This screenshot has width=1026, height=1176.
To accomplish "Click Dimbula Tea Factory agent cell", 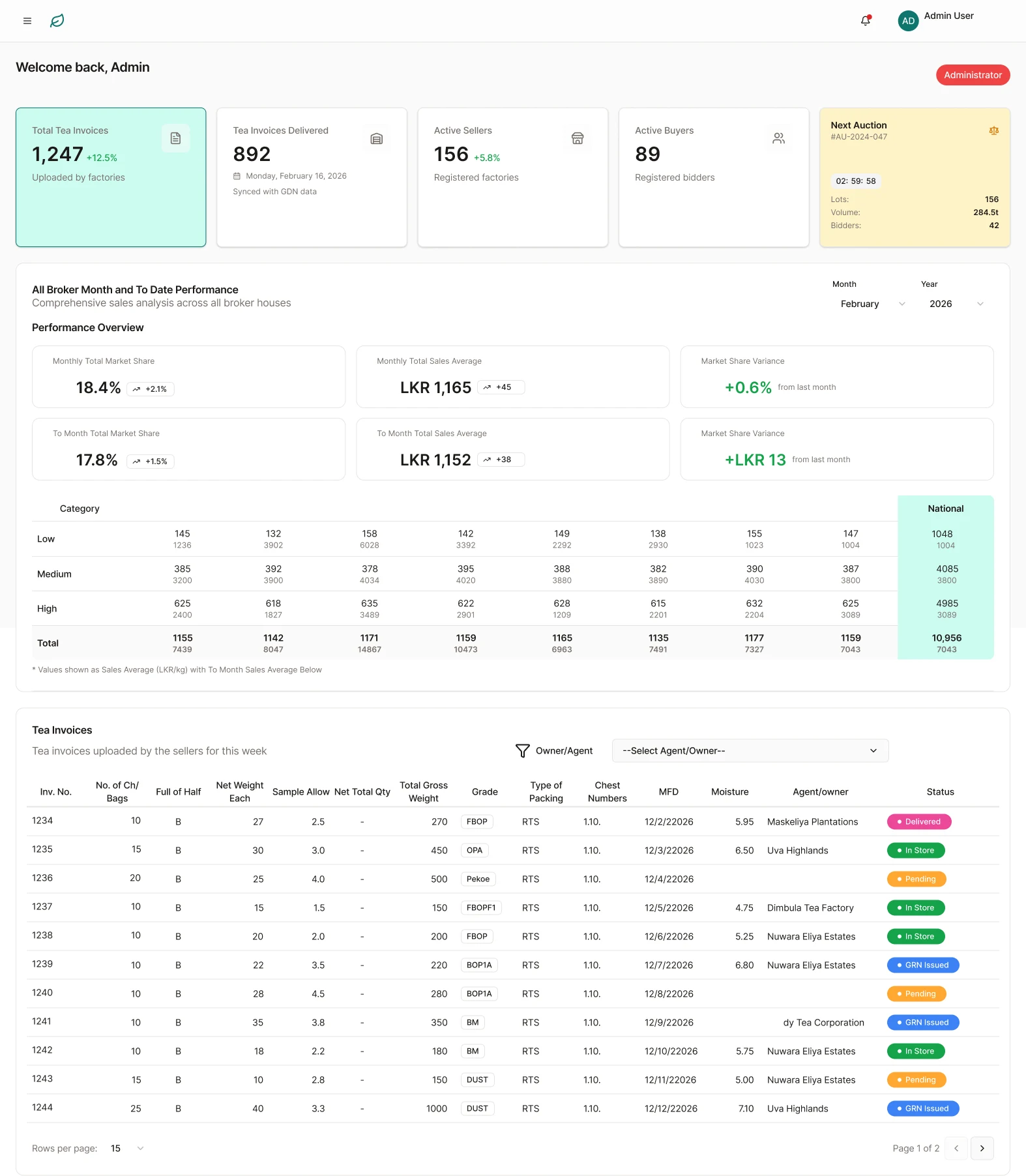I will [x=810, y=908].
